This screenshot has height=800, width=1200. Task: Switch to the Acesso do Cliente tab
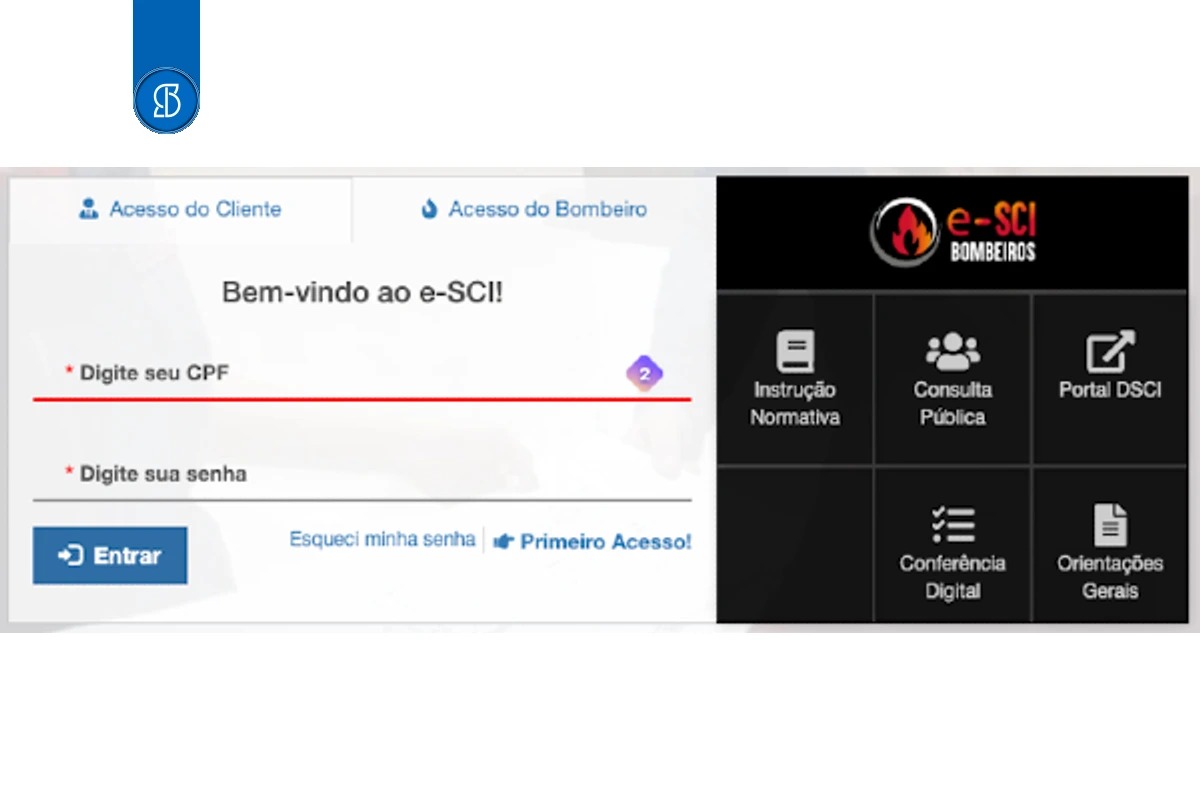(x=180, y=210)
